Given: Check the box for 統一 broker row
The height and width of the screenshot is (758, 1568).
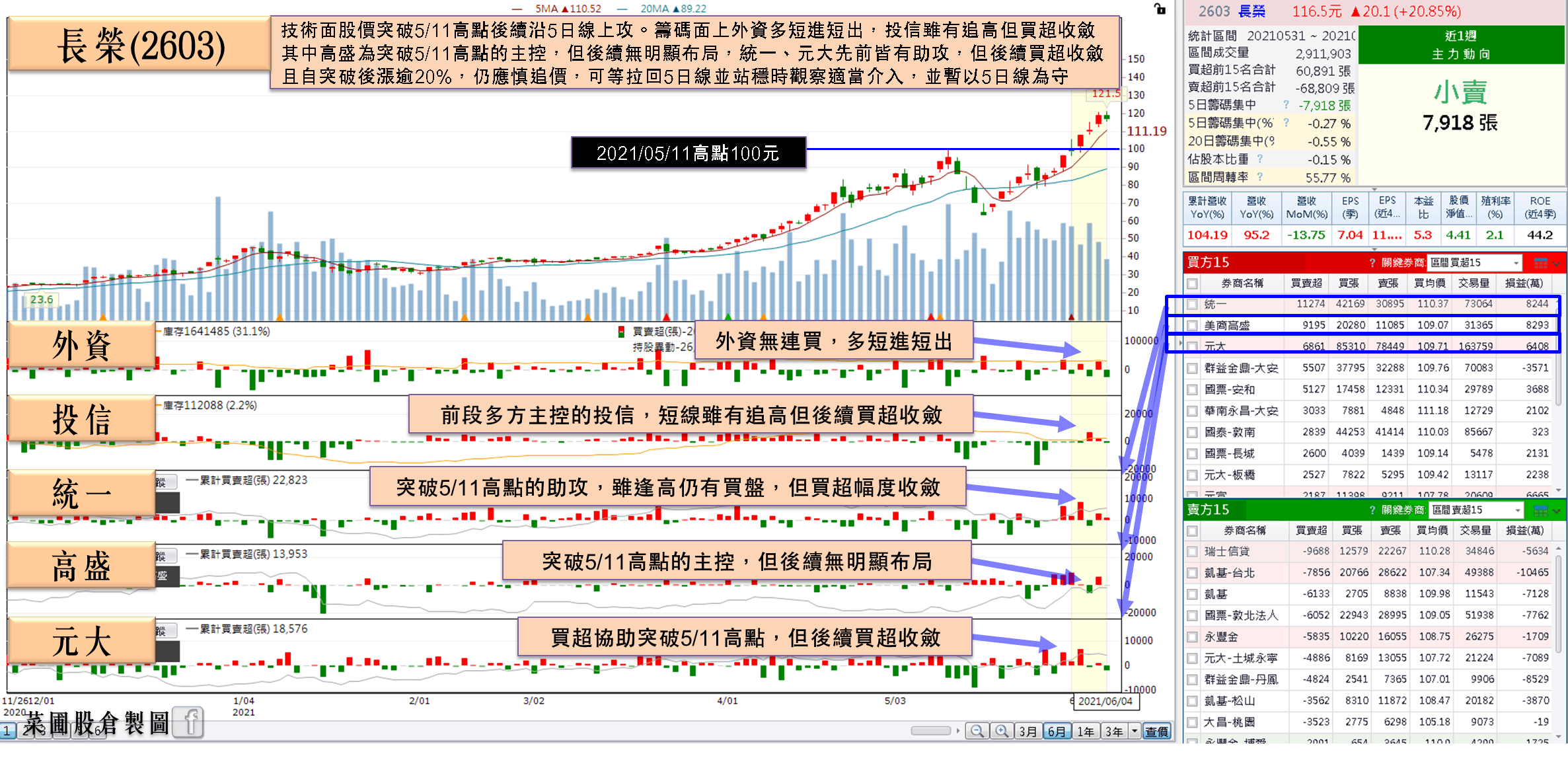Looking at the screenshot, I should point(1192,305).
